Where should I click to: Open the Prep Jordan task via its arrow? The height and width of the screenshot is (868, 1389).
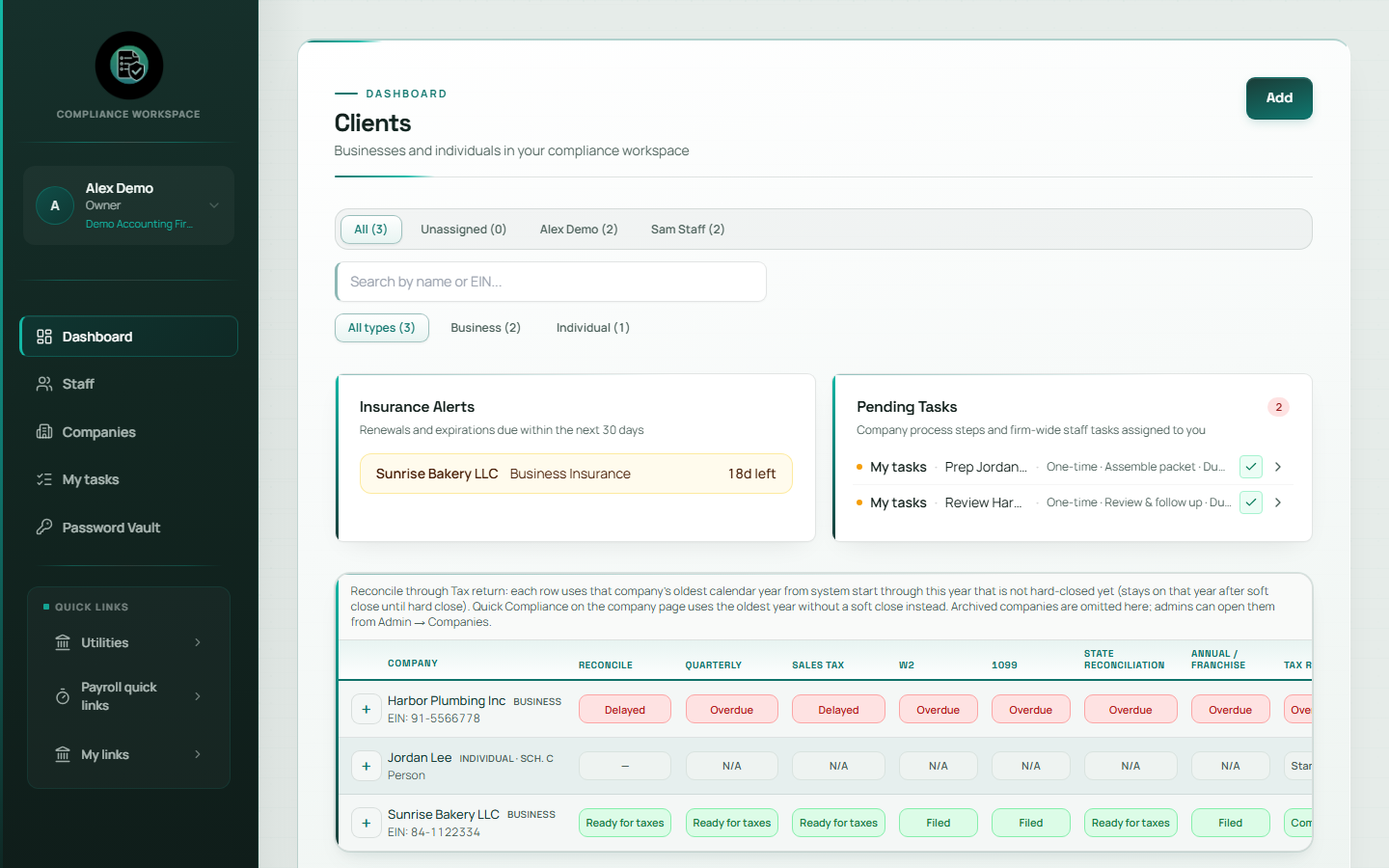point(1278,467)
